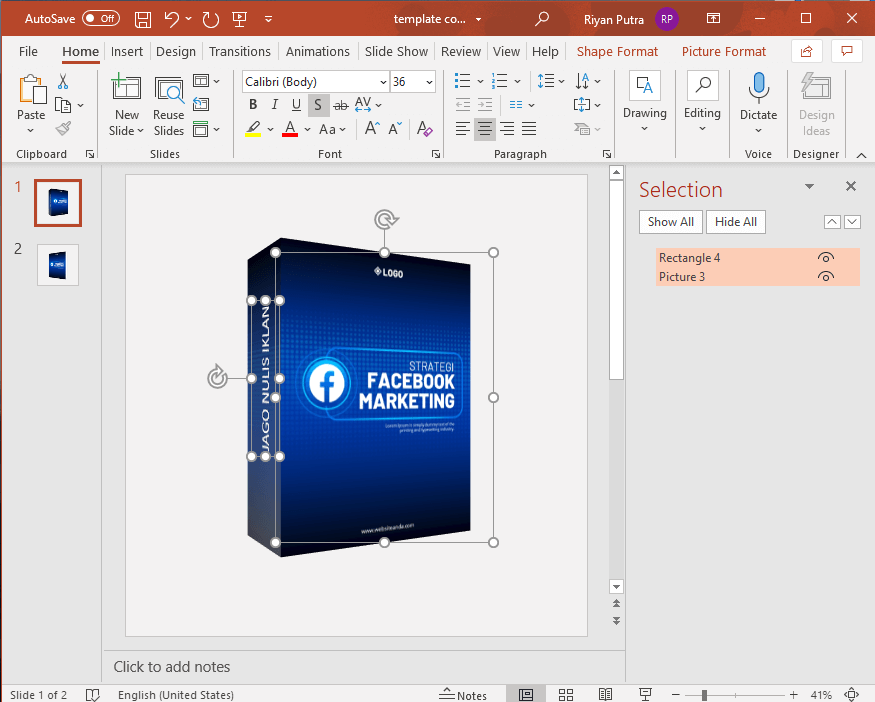Image resolution: width=875 pixels, height=702 pixels.
Task: Toggle Center alignment
Action: click(484, 129)
